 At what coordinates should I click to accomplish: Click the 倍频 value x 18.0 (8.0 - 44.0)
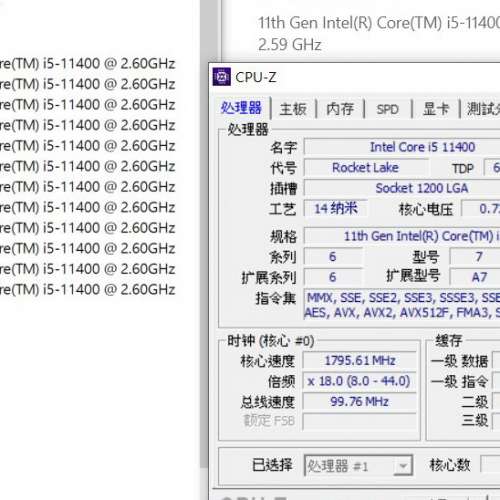pyautogui.click(x=359, y=381)
